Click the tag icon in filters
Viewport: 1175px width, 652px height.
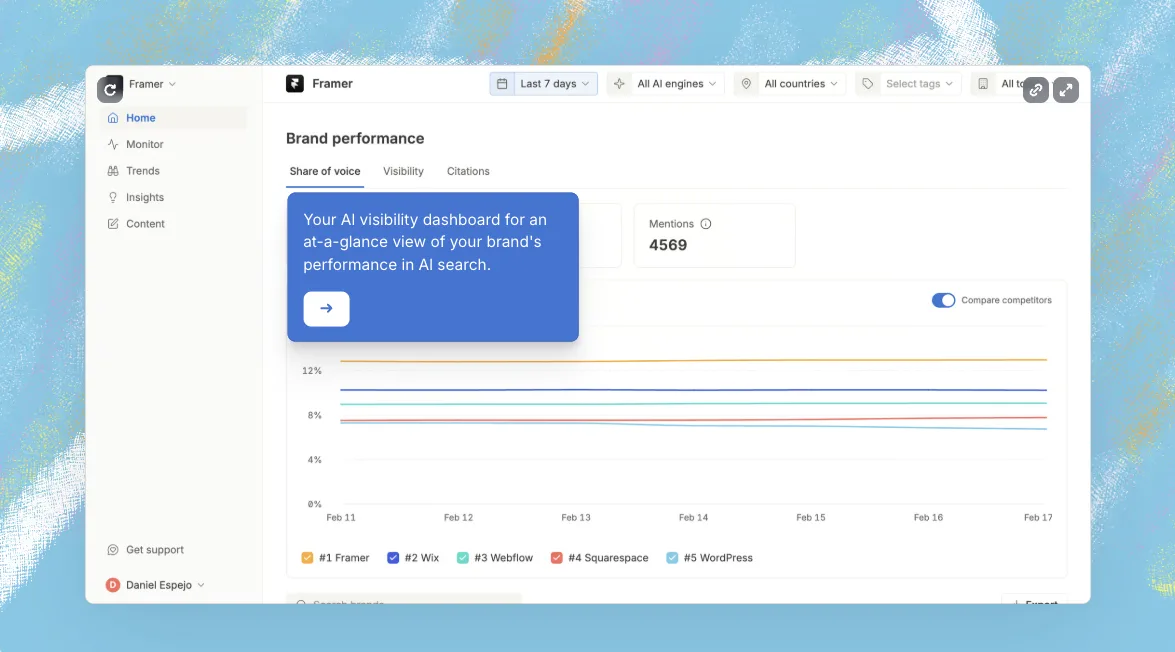[x=868, y=84]
